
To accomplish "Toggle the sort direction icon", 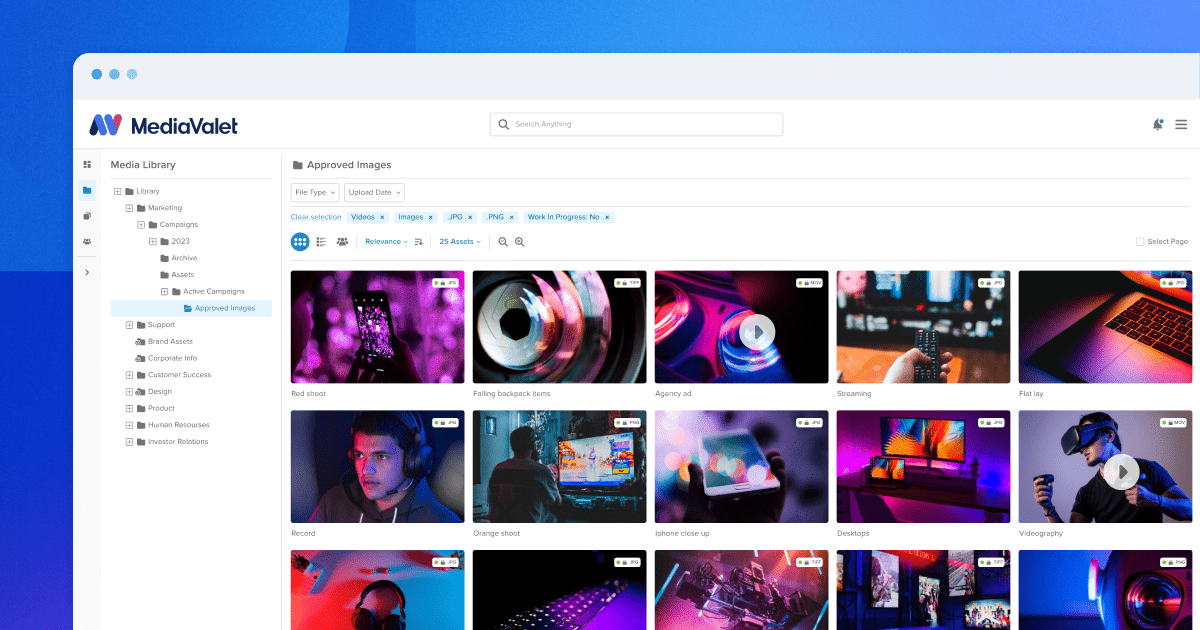I will click(419, 242).
